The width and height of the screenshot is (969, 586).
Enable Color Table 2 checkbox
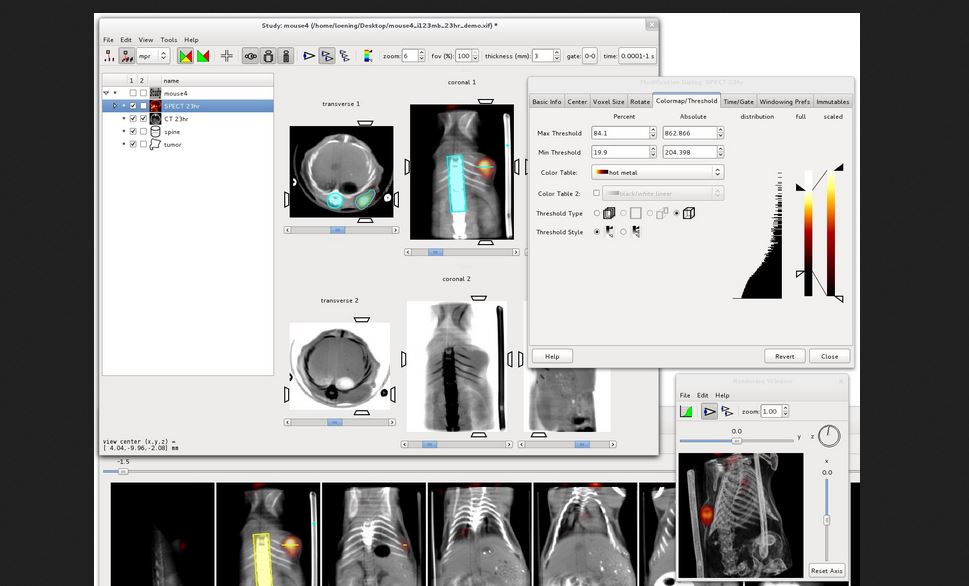click(596, 193)
